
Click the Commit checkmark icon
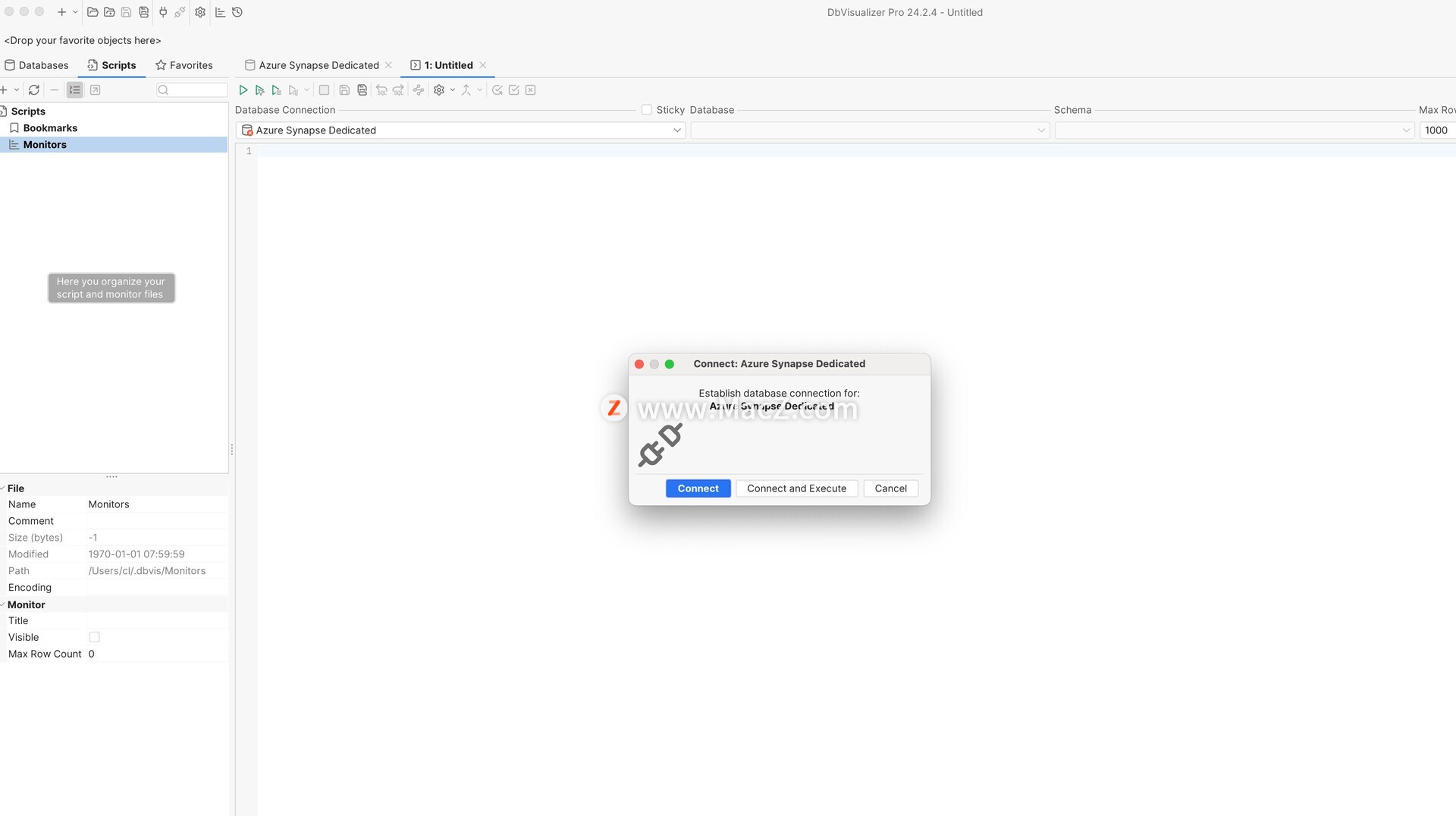pyautogui.click(x=514, y=90)
